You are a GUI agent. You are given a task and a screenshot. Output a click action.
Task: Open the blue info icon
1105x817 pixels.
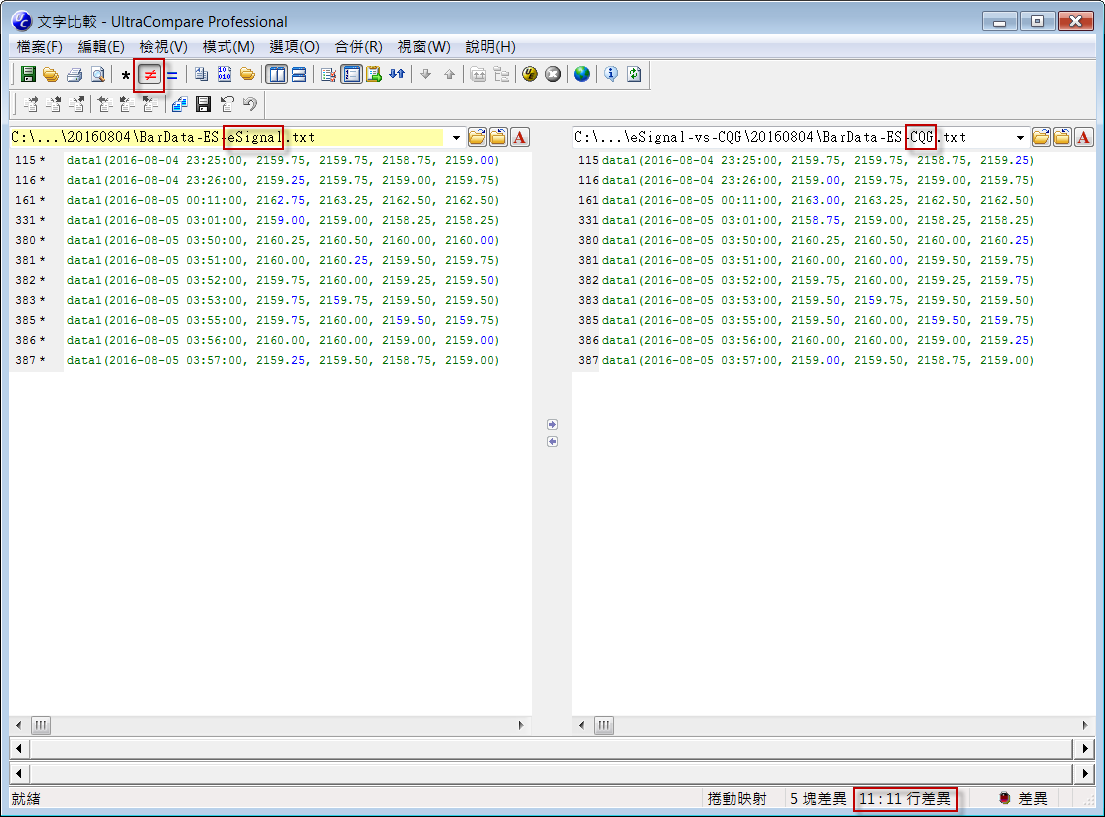(x=611, y=74)
